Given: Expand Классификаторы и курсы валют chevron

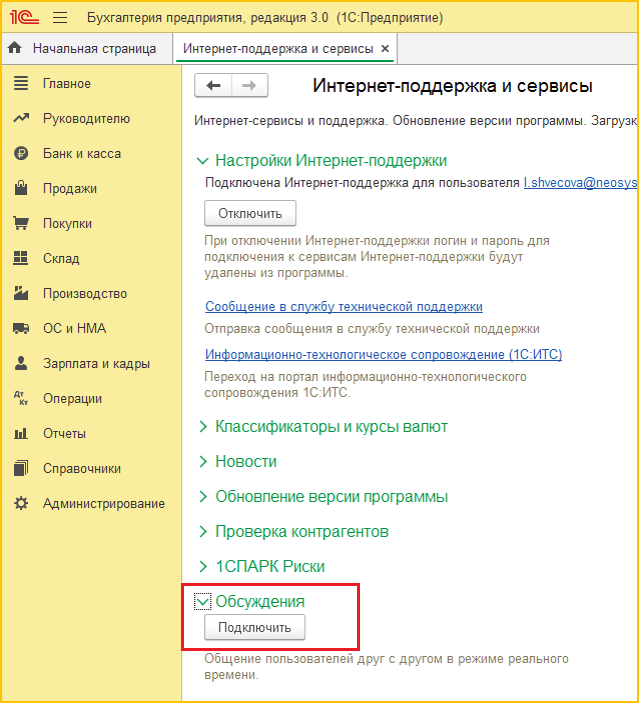Looking at the screenshot, I should point(203,426).
